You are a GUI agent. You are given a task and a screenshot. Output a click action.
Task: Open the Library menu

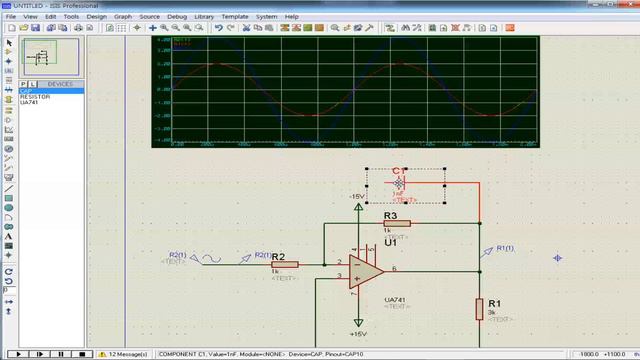(204, 17)
